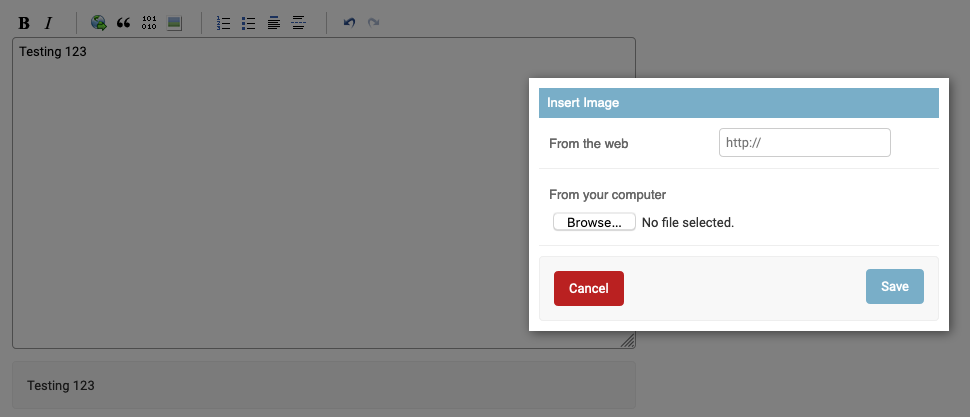Insert a blockquote using quote icon
Screen dimensions: 970x417
tap(124, 24)
